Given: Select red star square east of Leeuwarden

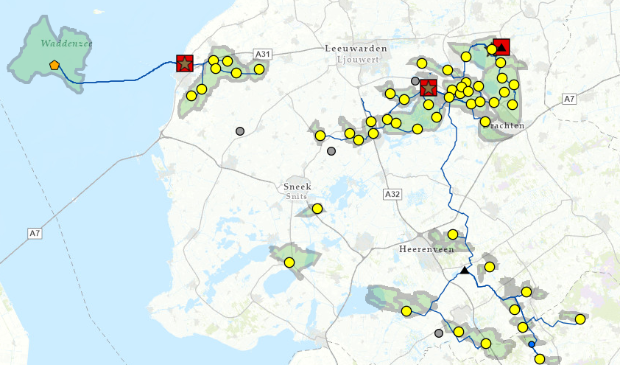Looking at the screenshot, I should (429, 88).
